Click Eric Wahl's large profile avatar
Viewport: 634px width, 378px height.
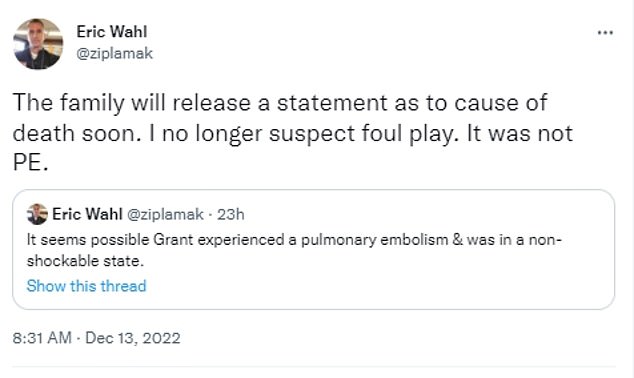click(x=38, y=44)
